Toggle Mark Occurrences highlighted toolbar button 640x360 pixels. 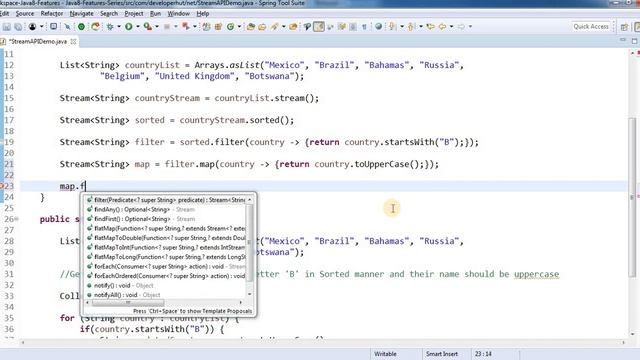[319, 27]
